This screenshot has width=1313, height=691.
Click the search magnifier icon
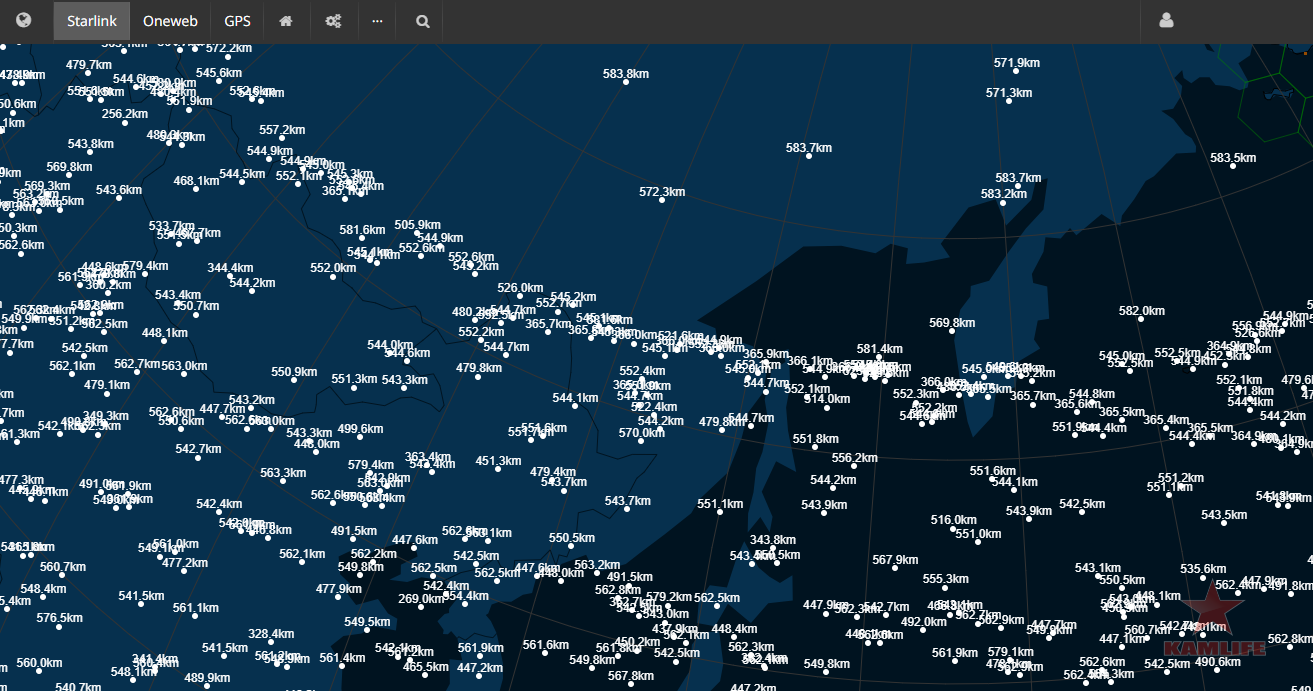(x=423, y=21)
